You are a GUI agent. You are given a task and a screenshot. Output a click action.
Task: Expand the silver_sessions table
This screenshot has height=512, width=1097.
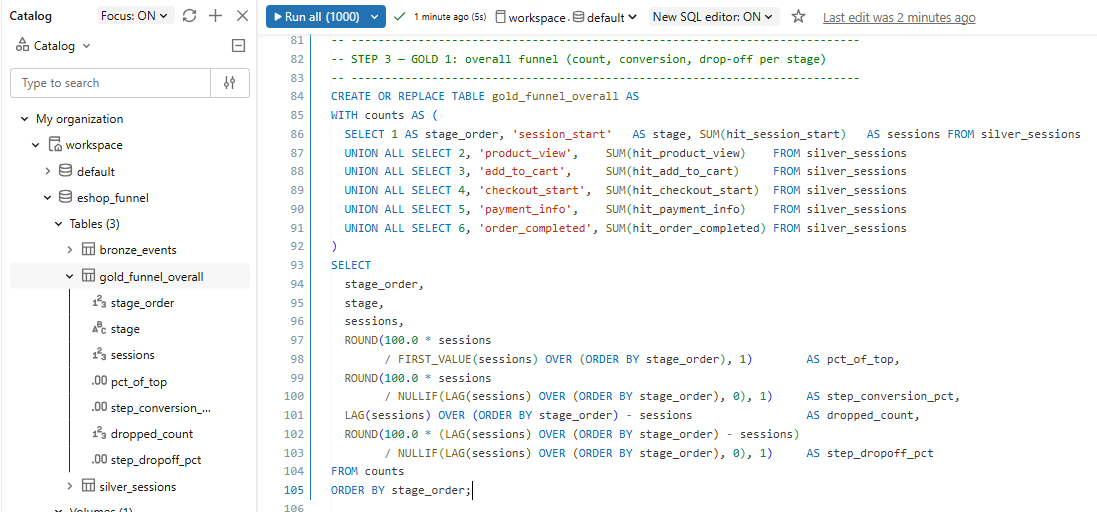coord(70,486)
